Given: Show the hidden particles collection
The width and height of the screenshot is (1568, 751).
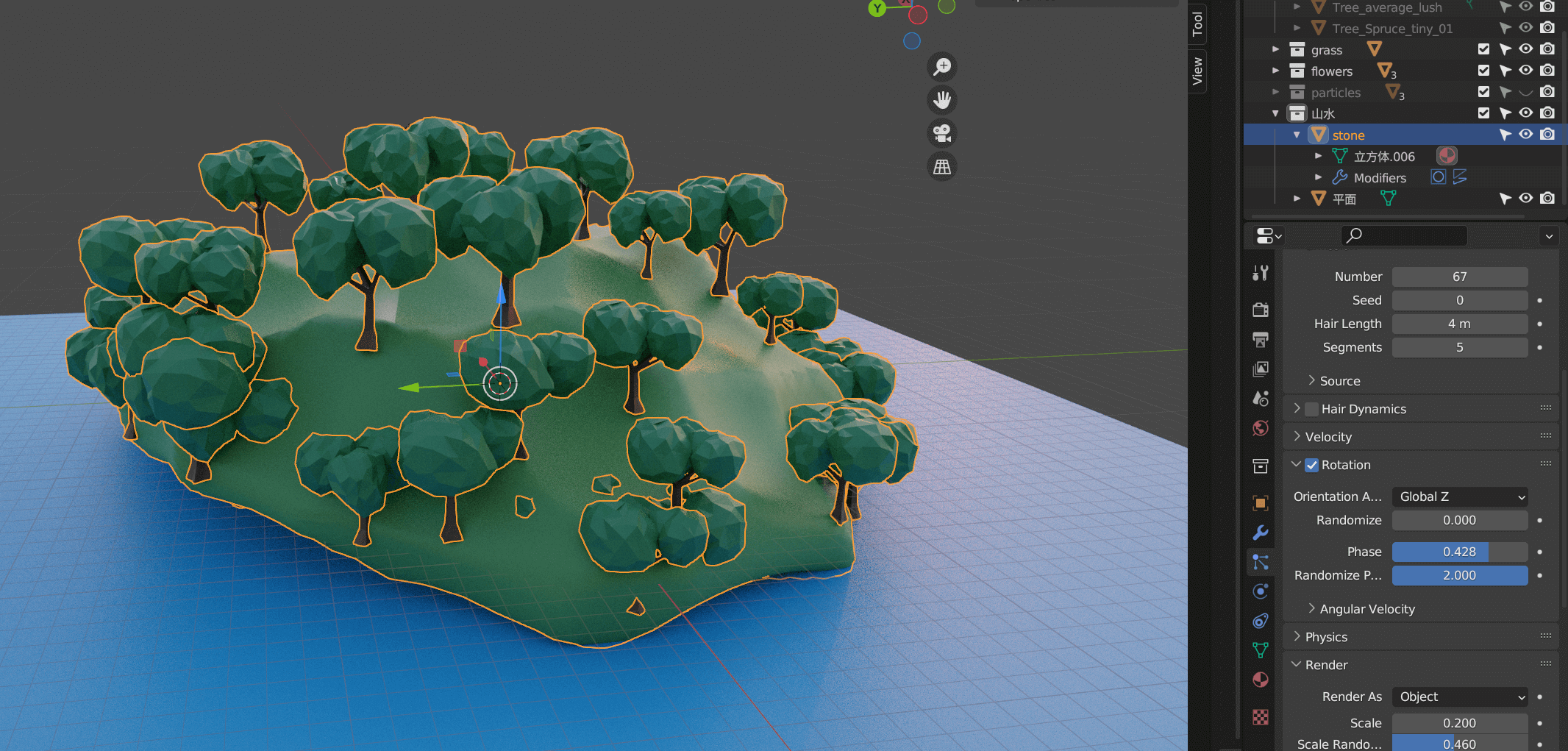Looking at the screenshot, I should [x=1526, y=92].
